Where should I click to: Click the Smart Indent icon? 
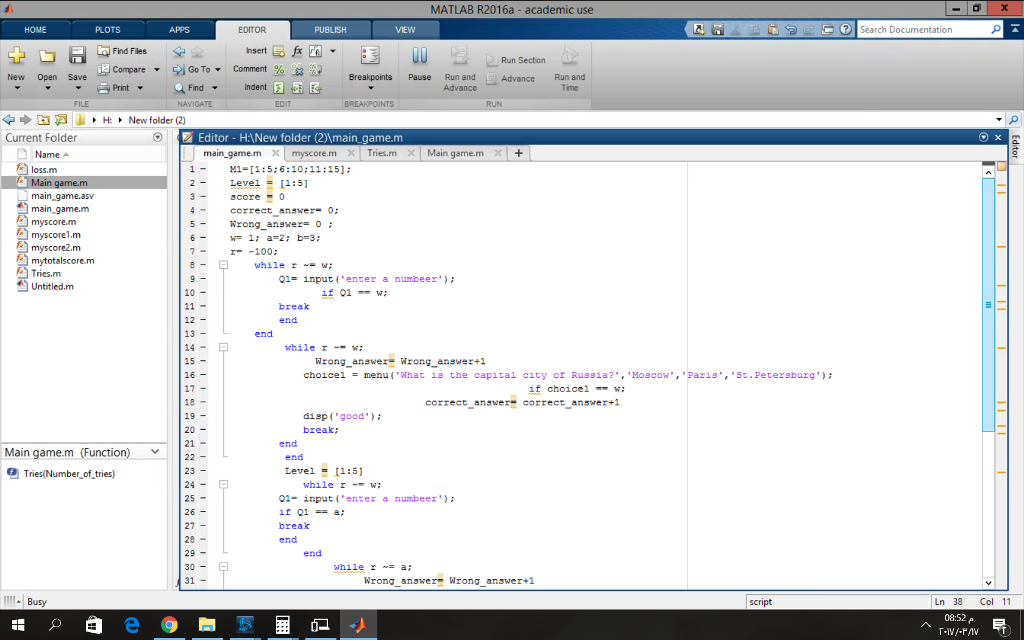[x=279, y=88]
